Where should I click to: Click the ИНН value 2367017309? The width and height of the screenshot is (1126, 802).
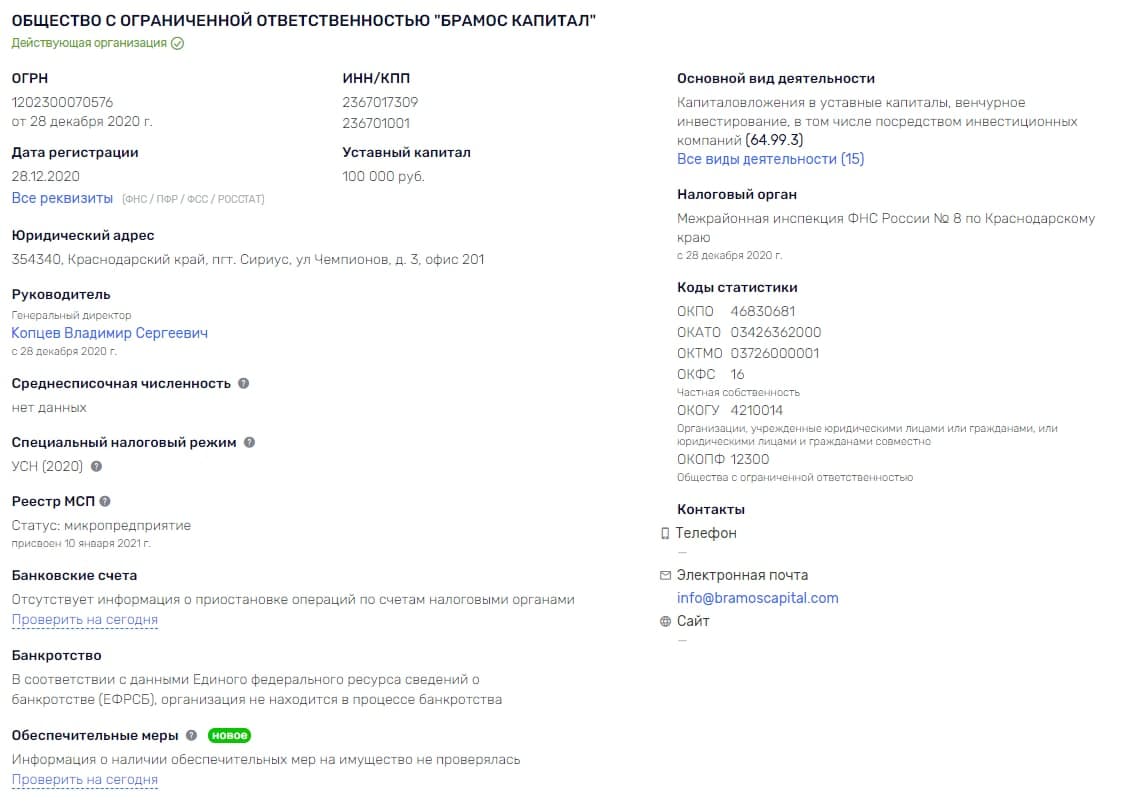(x=380, y=102)
